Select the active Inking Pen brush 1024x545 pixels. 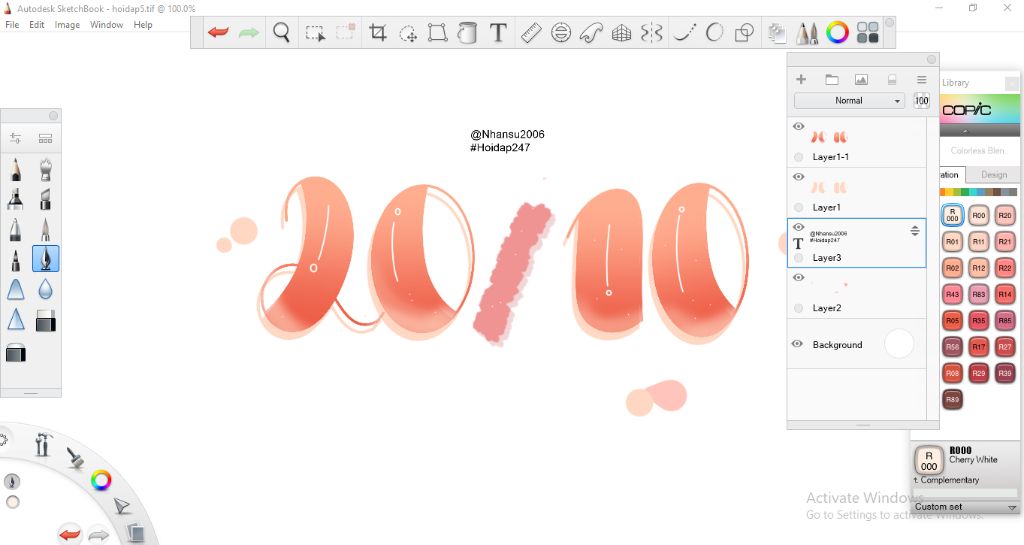pos(45,258)
